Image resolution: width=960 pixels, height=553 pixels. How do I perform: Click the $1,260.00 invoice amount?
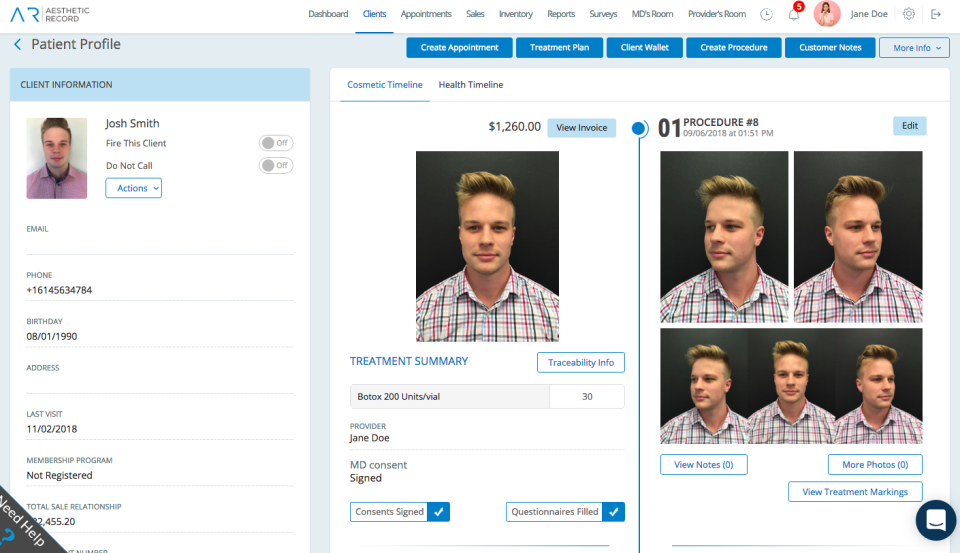[x=514, y=127]
